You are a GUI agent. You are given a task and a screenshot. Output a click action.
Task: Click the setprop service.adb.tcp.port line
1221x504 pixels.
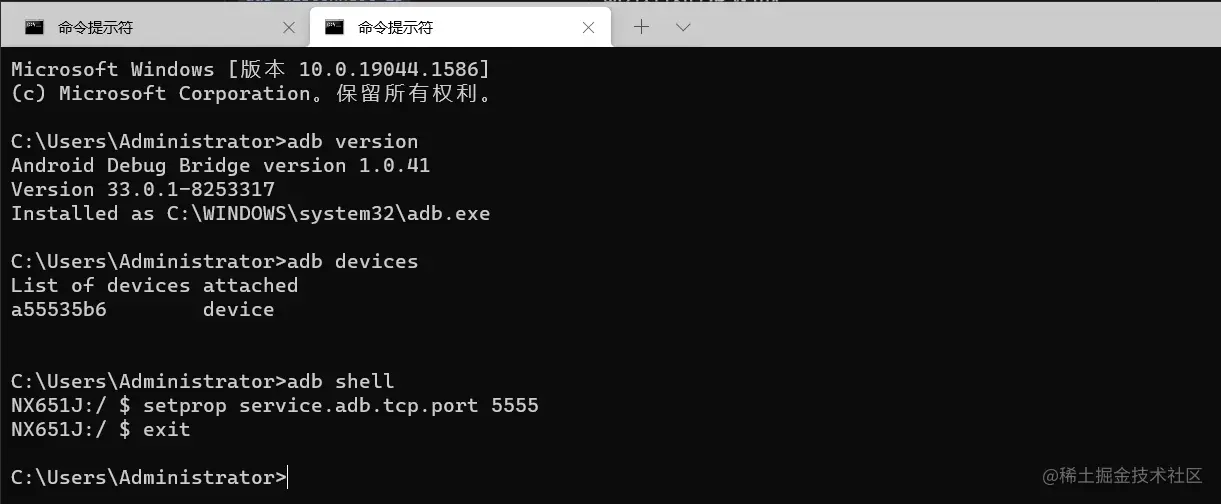340,405
